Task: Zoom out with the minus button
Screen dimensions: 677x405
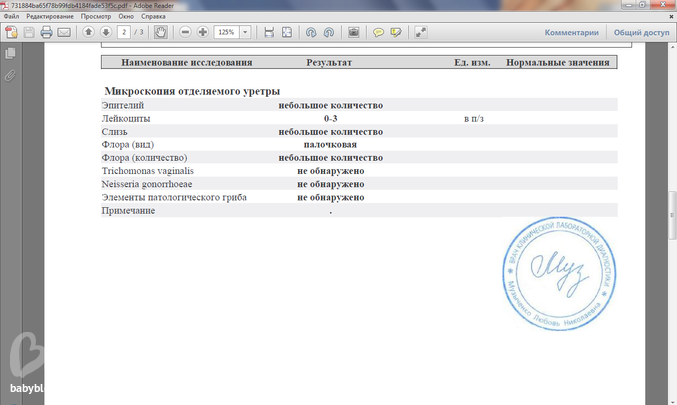Action: coord(185,32)
